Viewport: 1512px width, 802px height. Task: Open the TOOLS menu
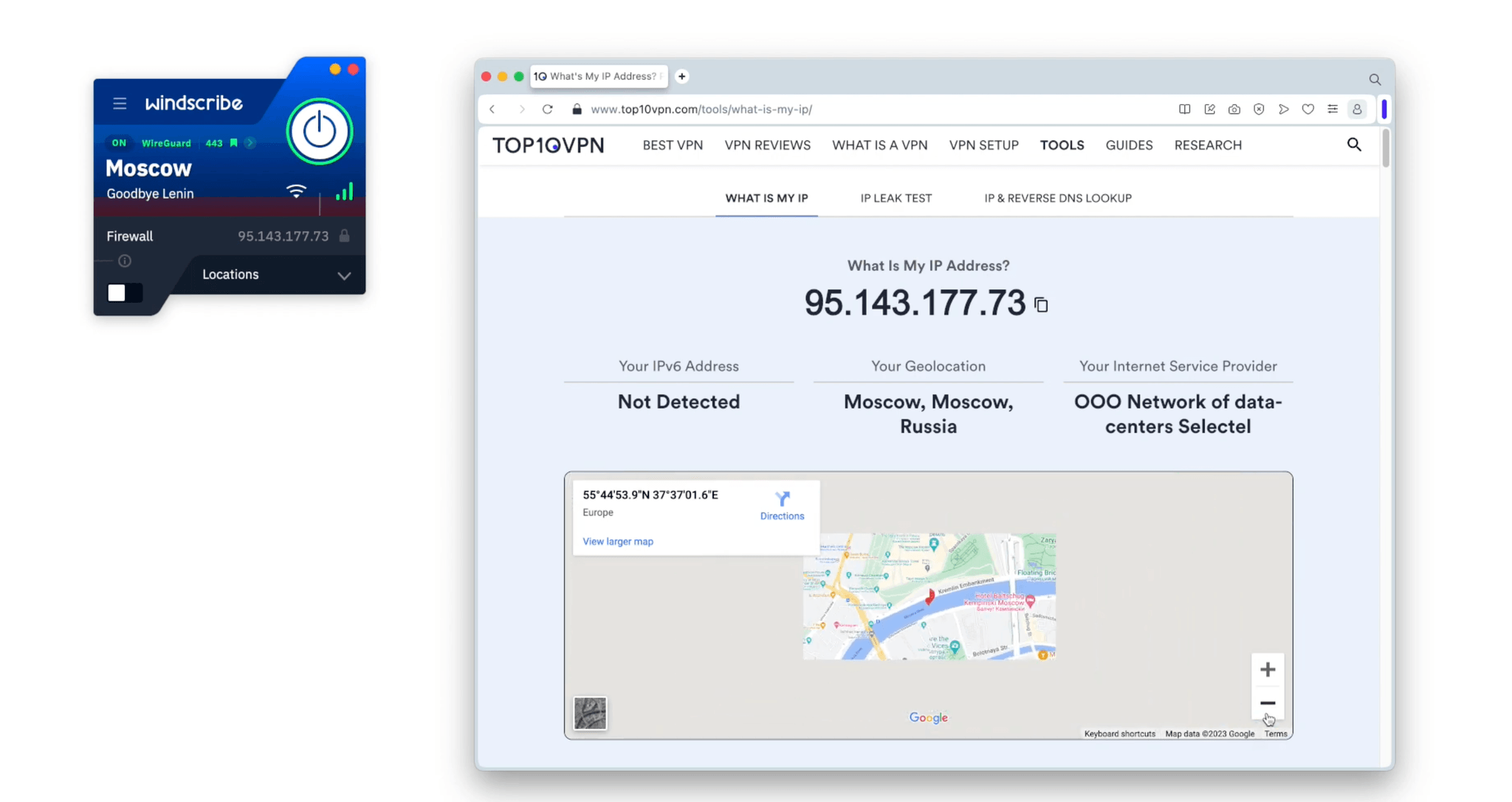pos(1062,145)
